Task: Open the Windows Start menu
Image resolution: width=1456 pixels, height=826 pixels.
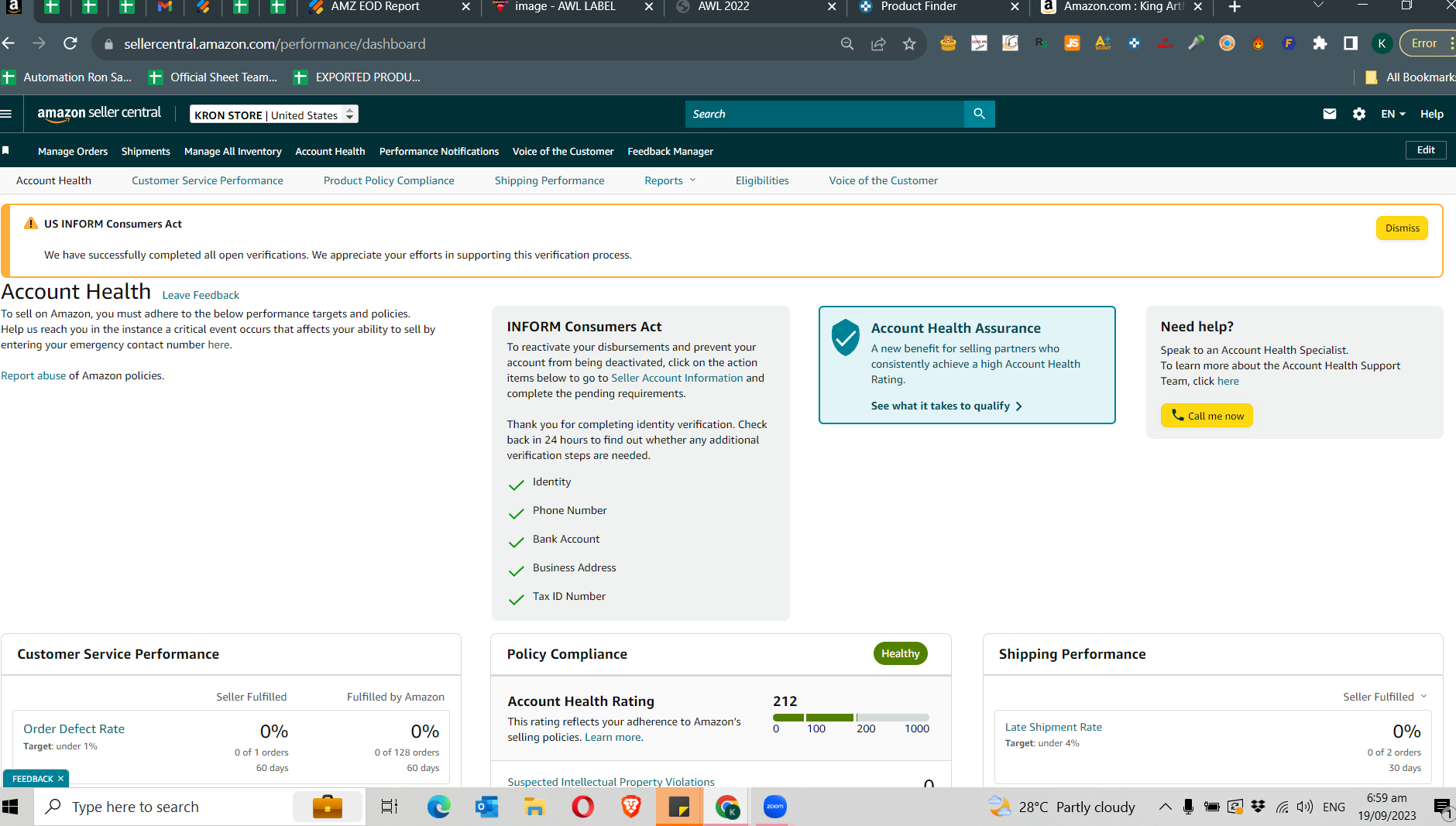Action: pyautogui.click(x=10, y=807)
